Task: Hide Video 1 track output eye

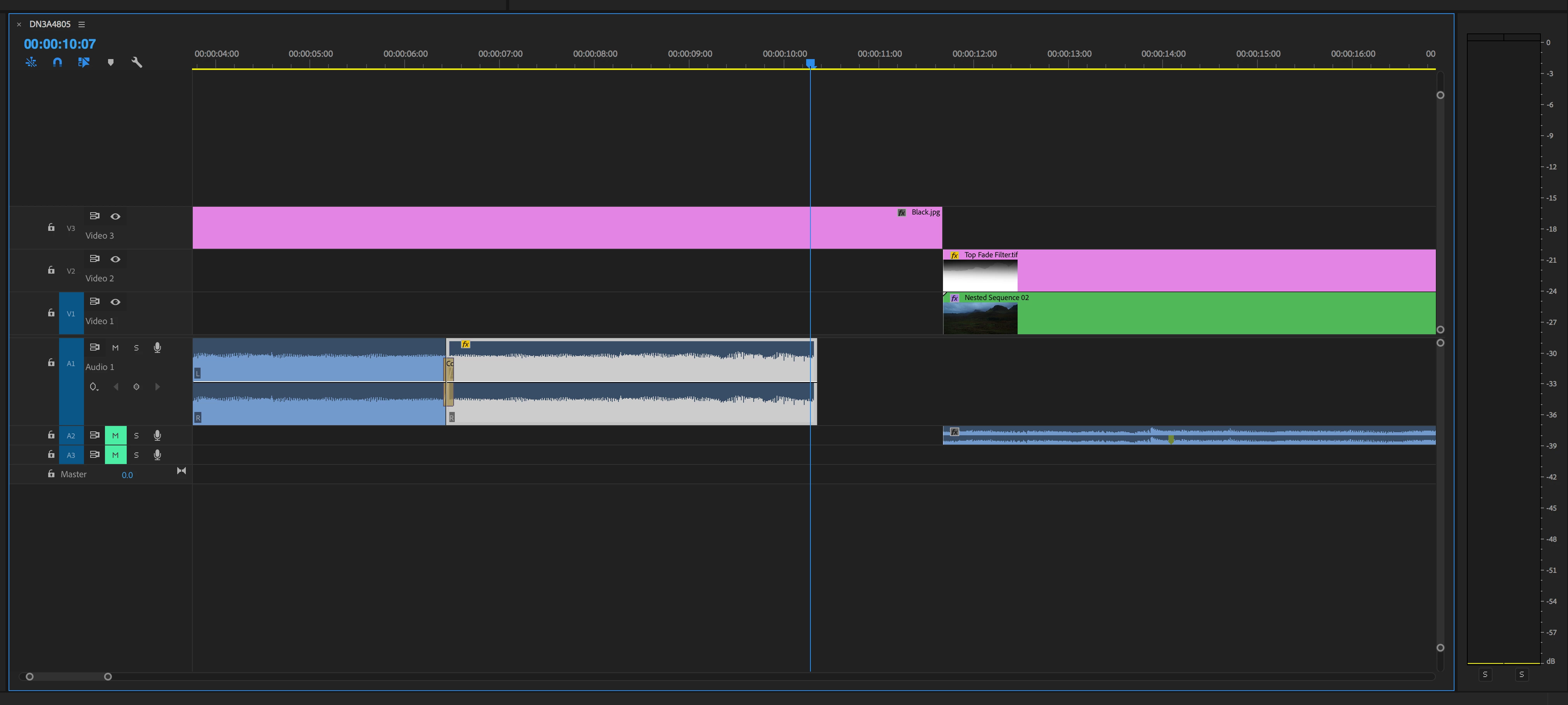Action: click(115, 302)
